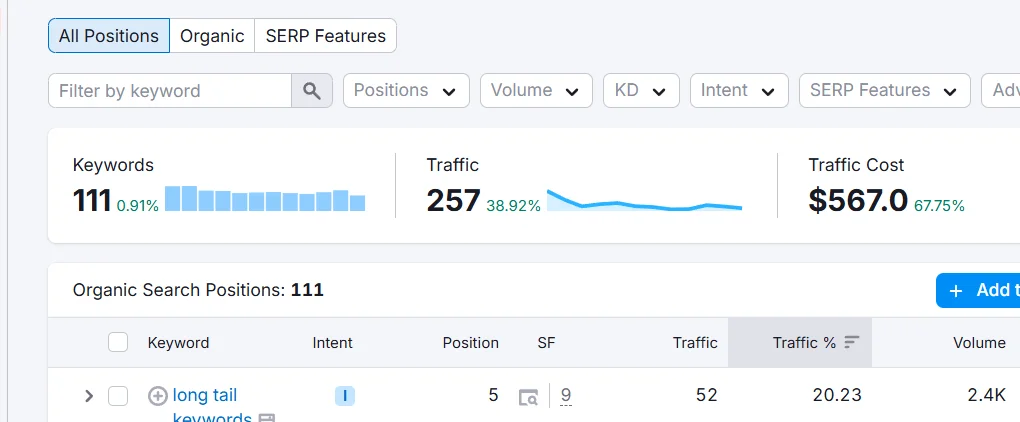The width and height of the screenshot is (1020, 422).
Task: Click the Traffic Cost value $567.0
Action: tap(857, 200)
